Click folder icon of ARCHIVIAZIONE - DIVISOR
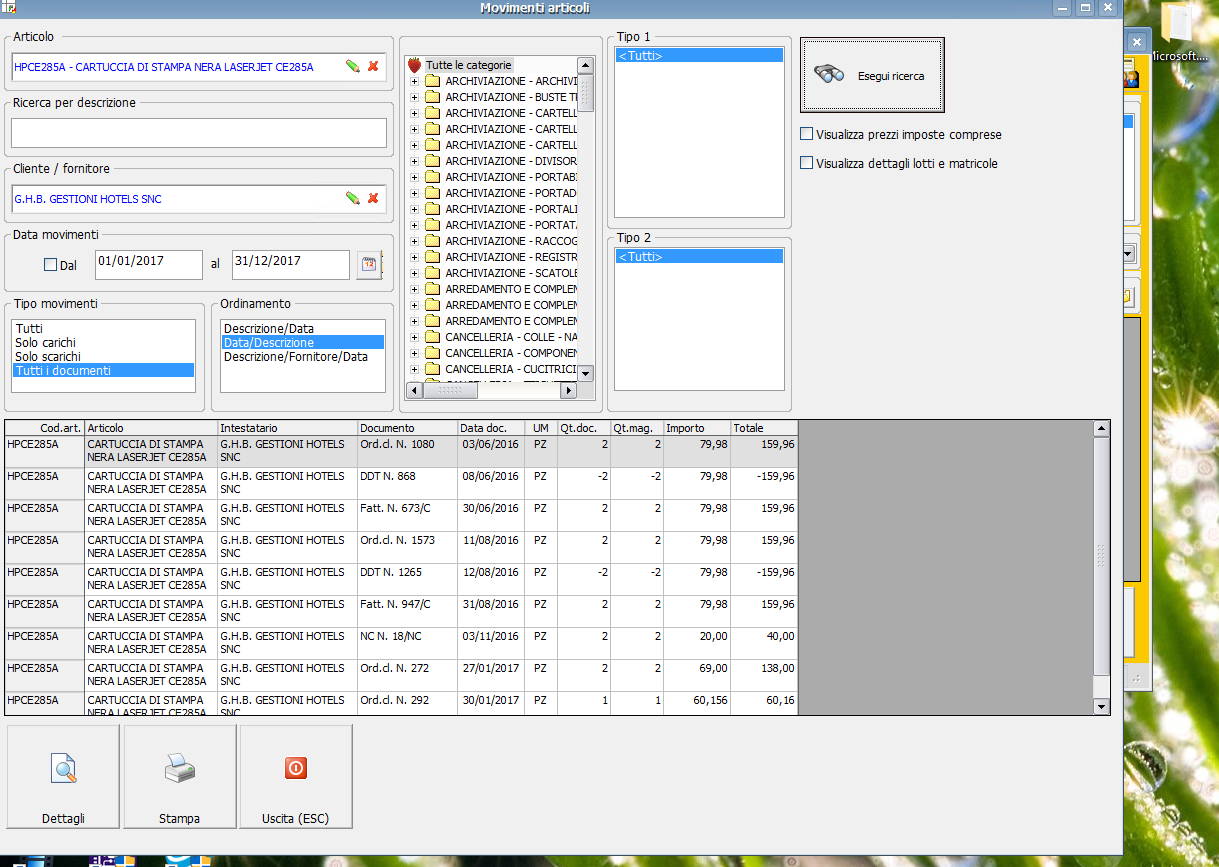The height and width of the screenshot is (867, 1219). tap(432, 161)
